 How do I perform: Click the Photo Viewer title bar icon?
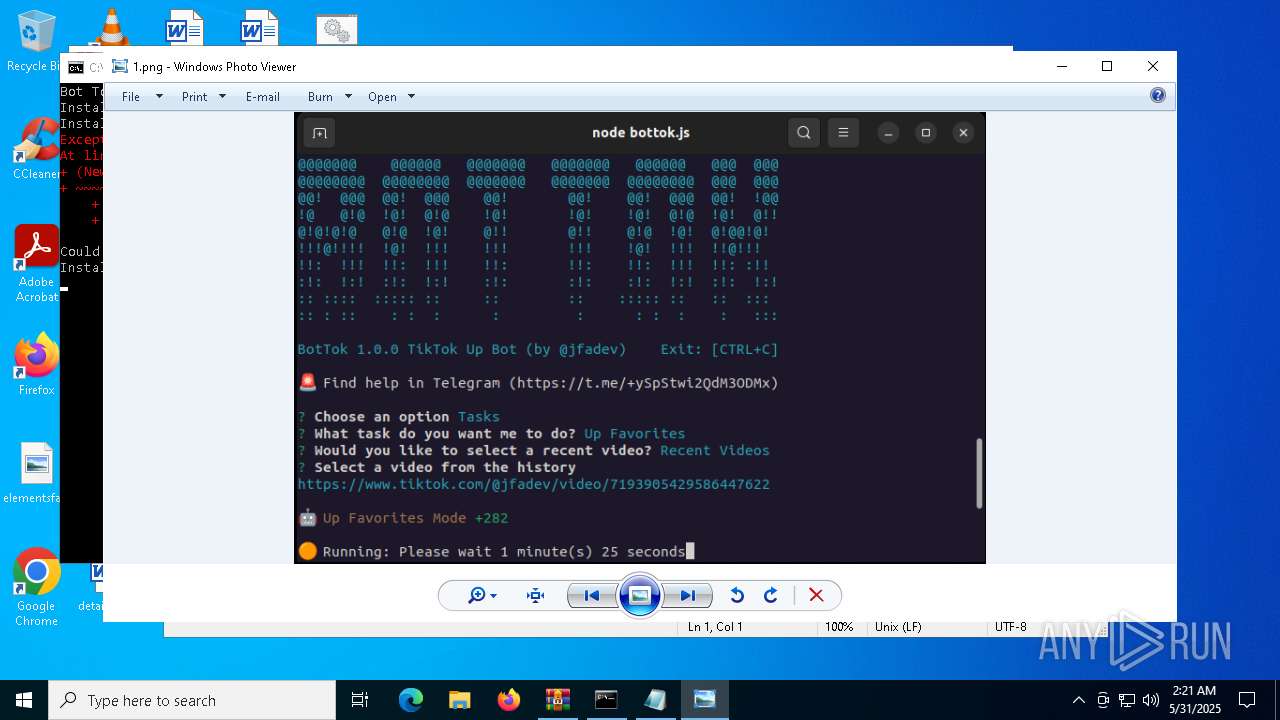coord(120,66)
